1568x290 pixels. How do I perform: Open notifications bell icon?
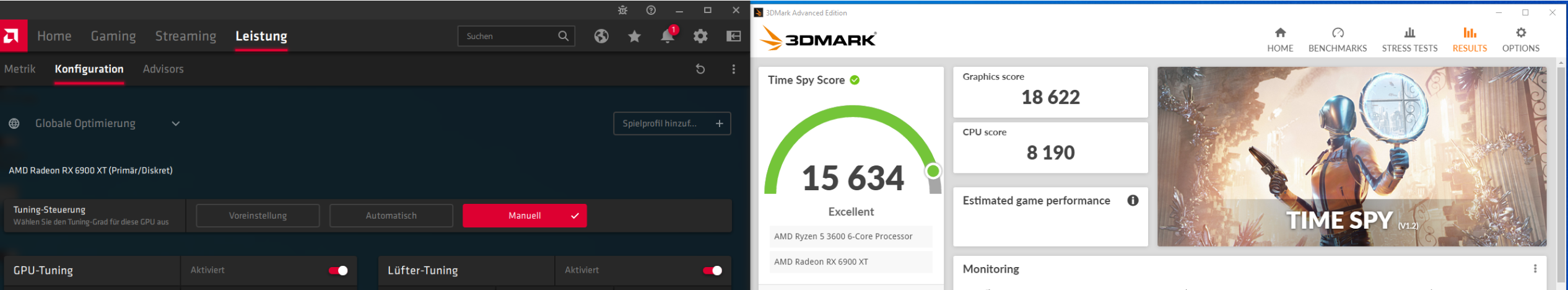[668, 36]
